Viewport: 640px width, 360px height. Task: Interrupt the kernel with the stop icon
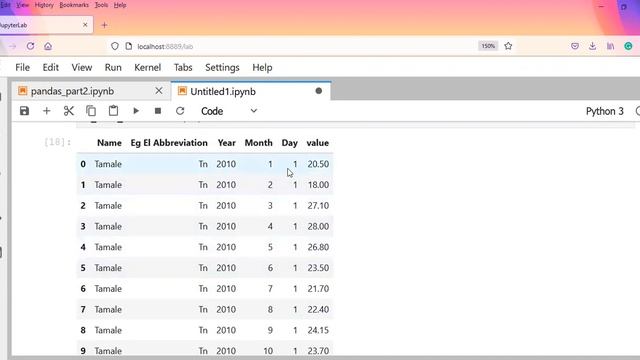coord(158,111)
